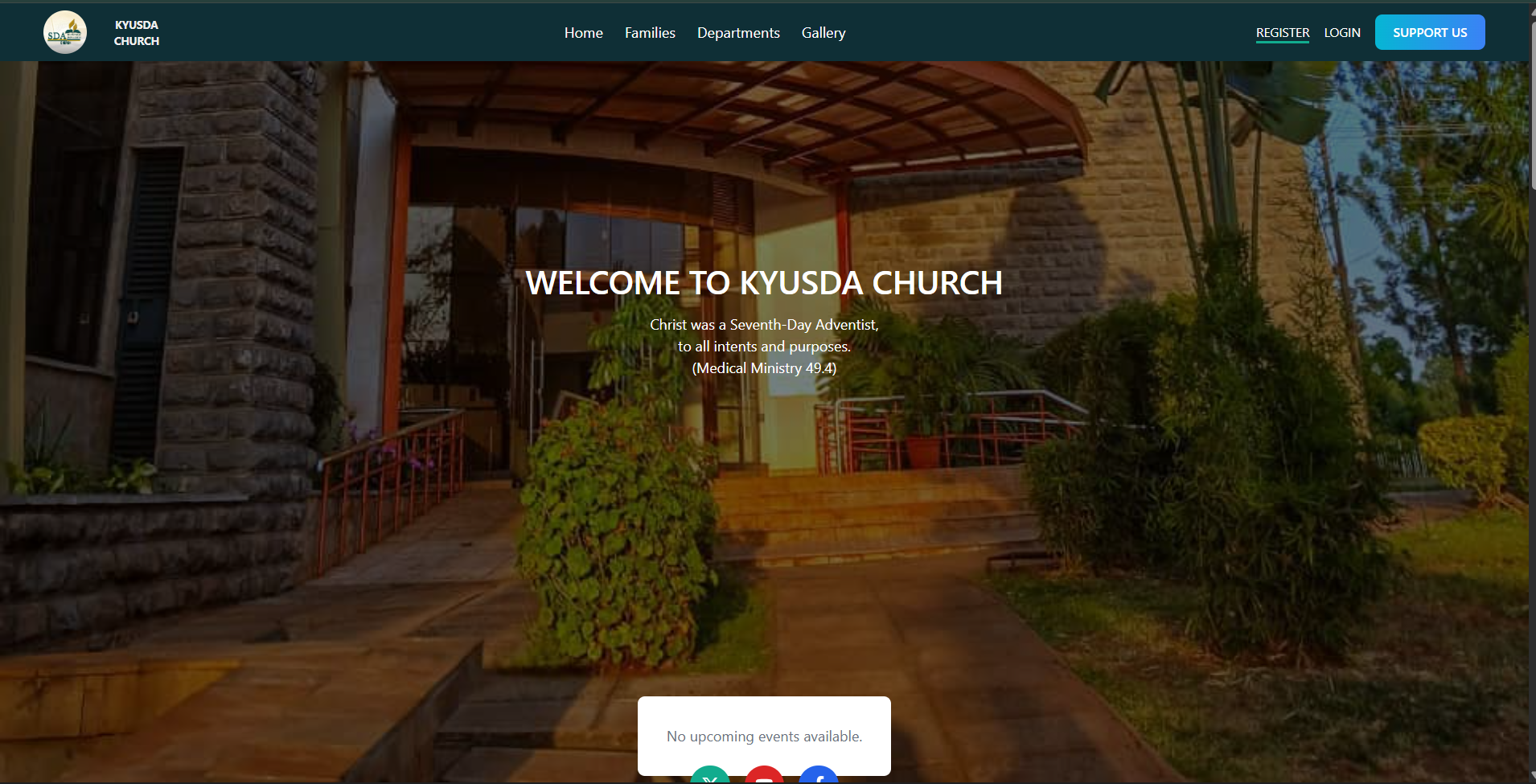This screenshot has width=1536, height=784.
Task: Open the blue Facebook social icon
Action: (819, 775)
